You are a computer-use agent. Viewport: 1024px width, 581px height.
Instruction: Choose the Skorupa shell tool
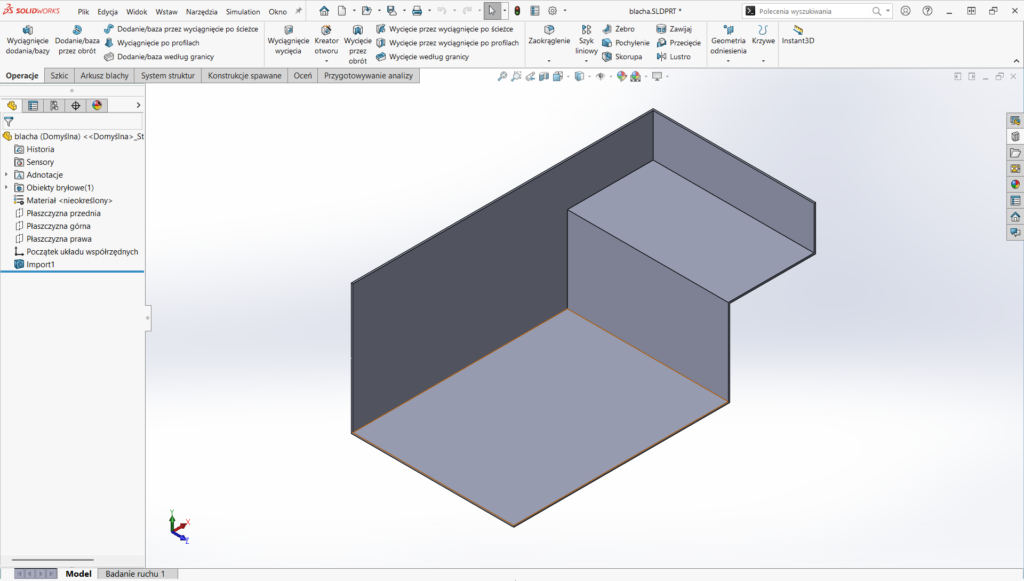(622, 57)
